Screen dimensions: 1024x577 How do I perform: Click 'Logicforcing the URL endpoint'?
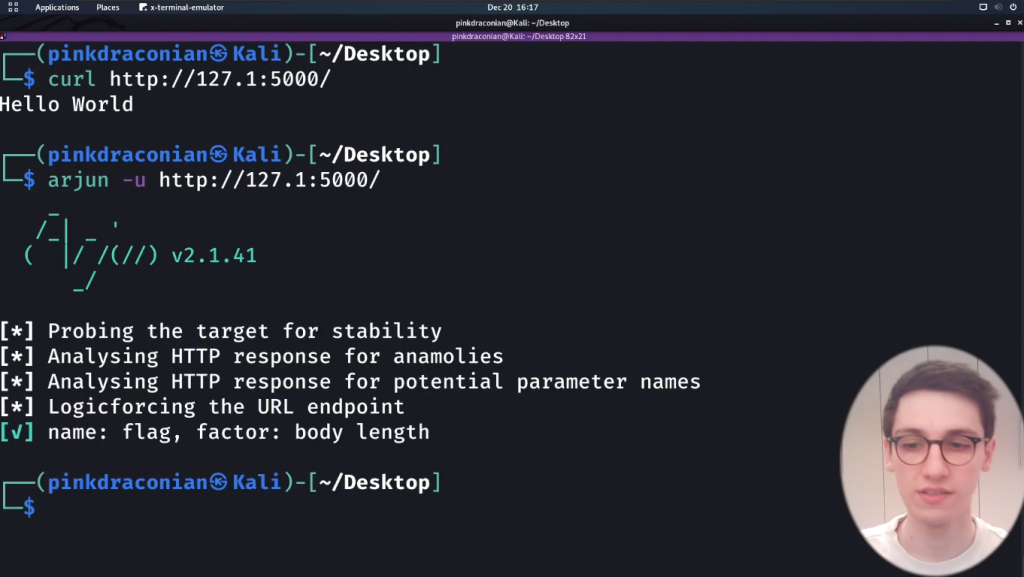(226, 407)
